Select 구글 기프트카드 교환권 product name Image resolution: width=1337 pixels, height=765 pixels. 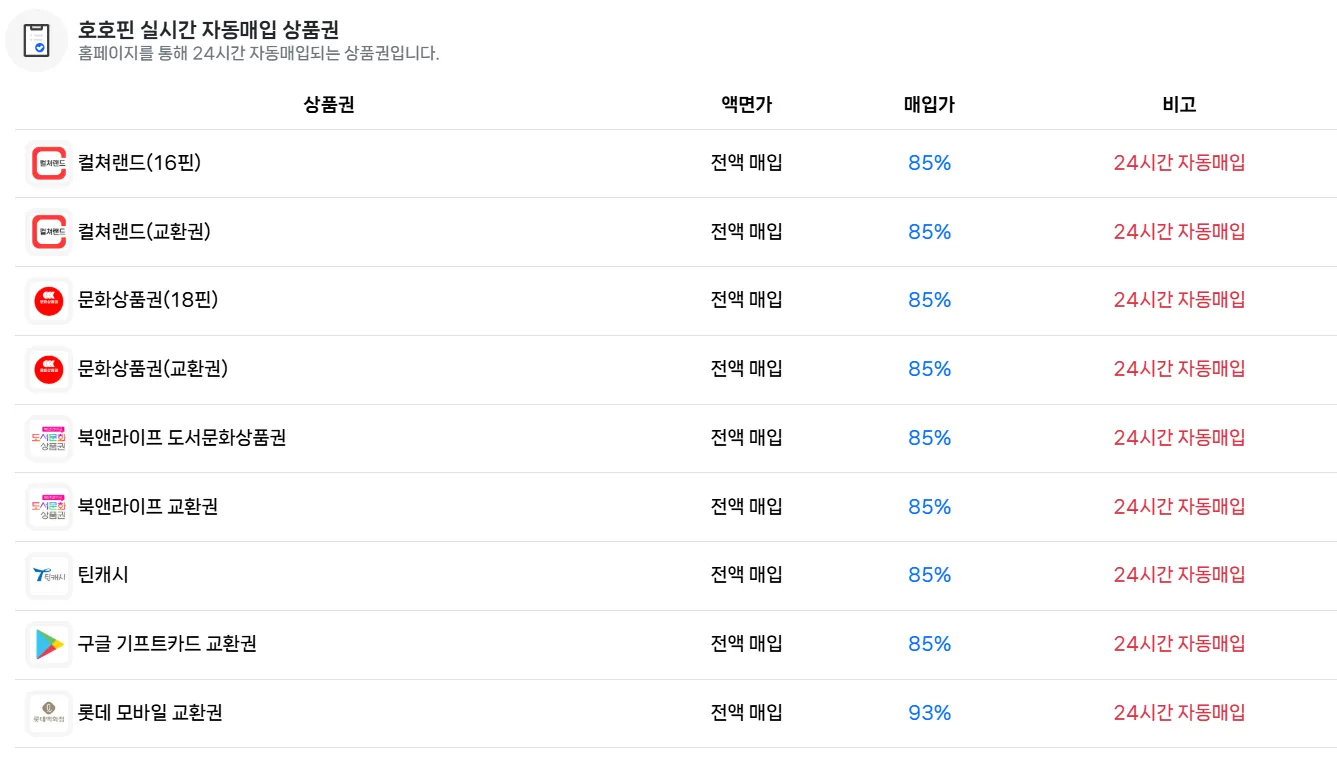tap(167, 644)
